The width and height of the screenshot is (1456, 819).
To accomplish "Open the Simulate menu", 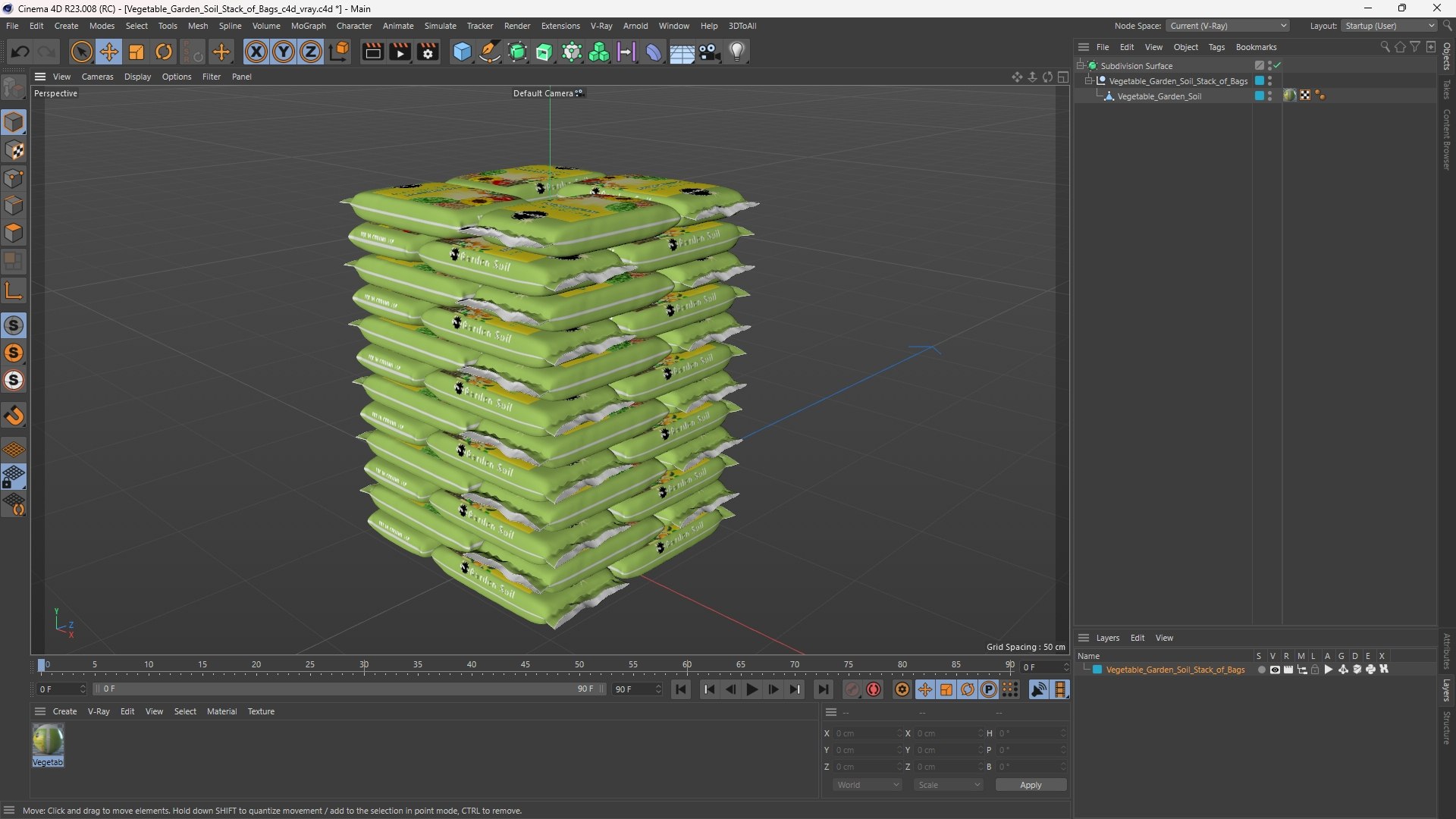I will 440,26.
